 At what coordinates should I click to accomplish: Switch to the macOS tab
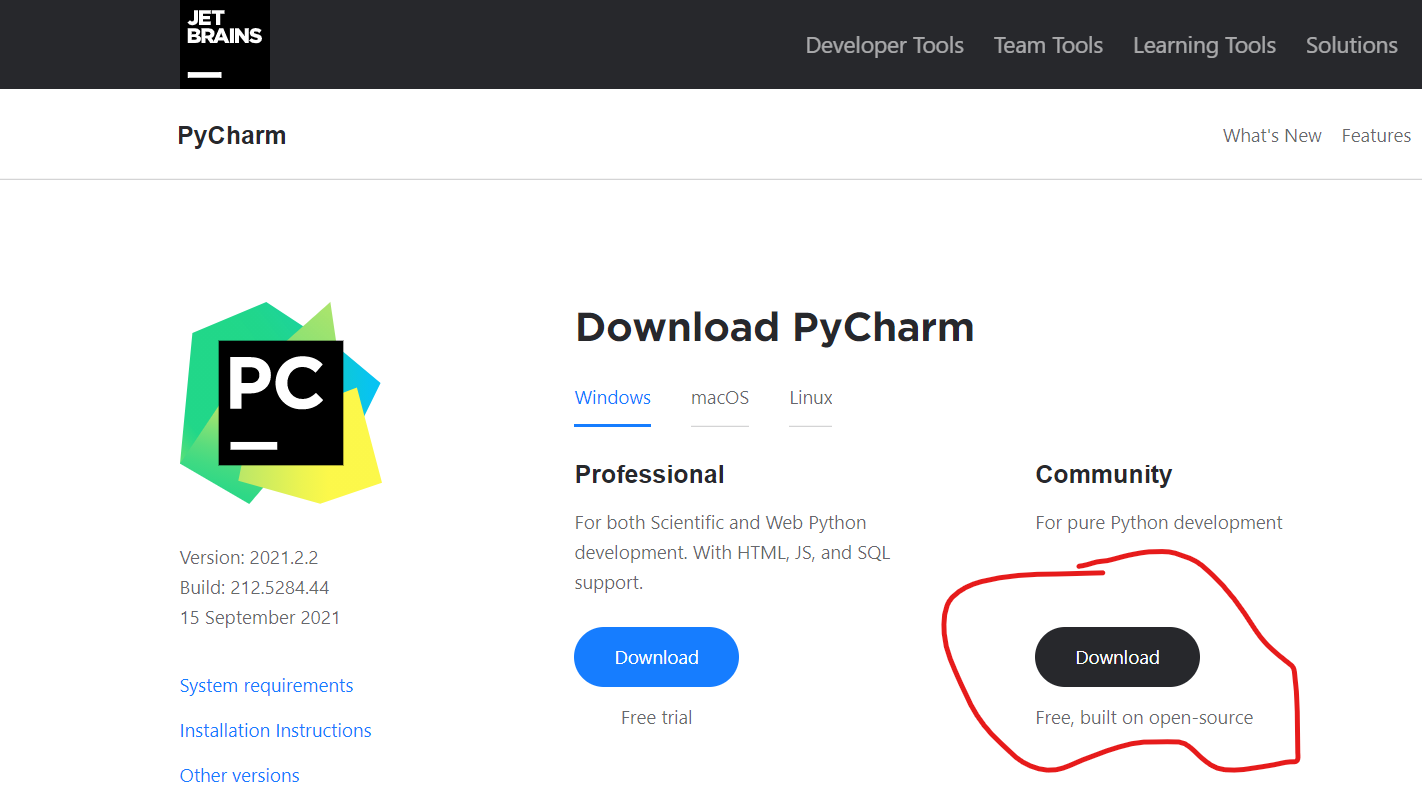(719, 398)
